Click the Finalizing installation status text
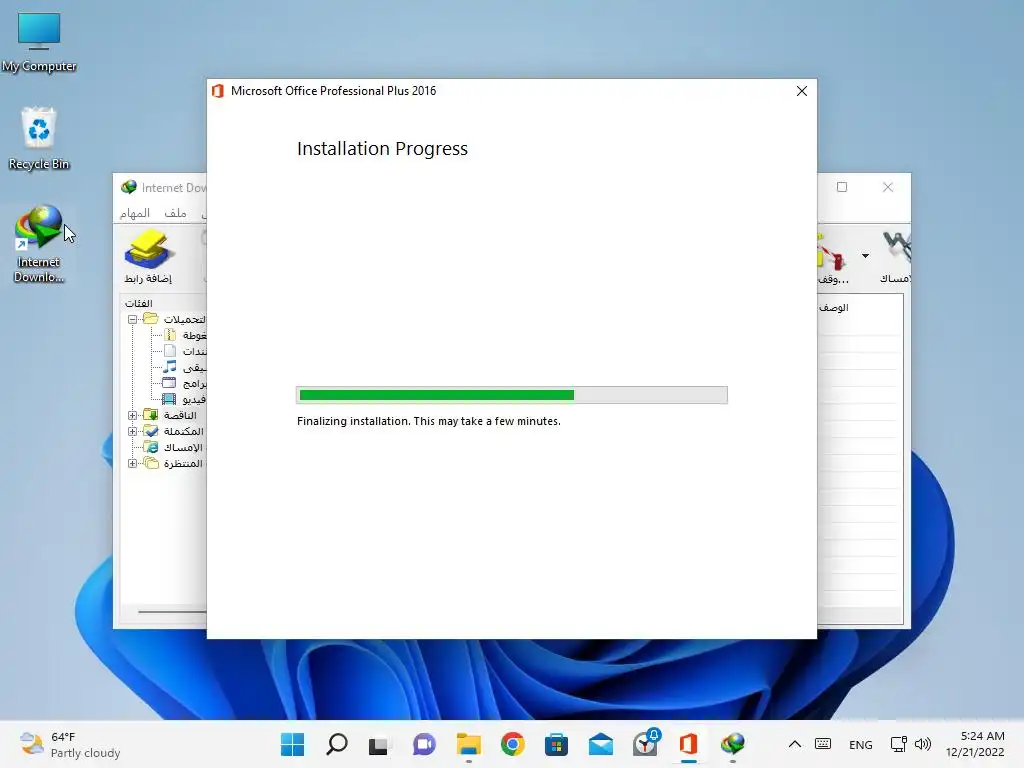 tap(429, 421)
